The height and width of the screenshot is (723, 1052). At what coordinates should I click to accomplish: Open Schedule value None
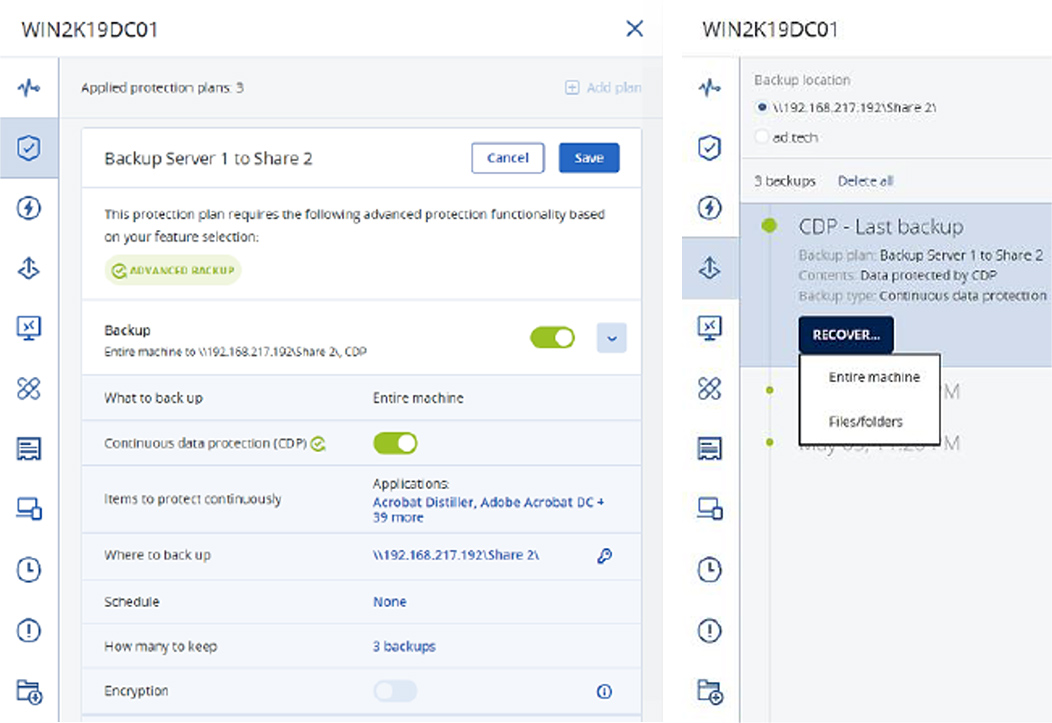(x=390, y=602)
